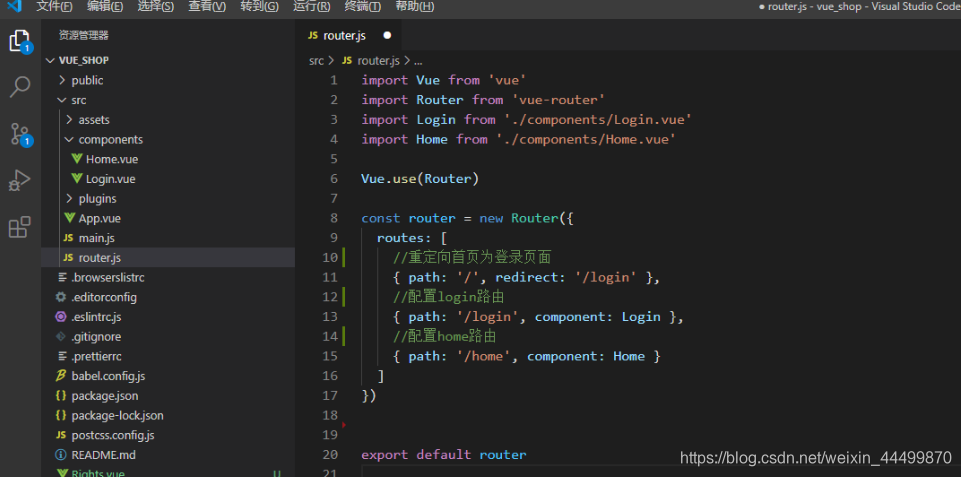
Task: Click './components/Home.vue' import path
Action: pos(586,139)
